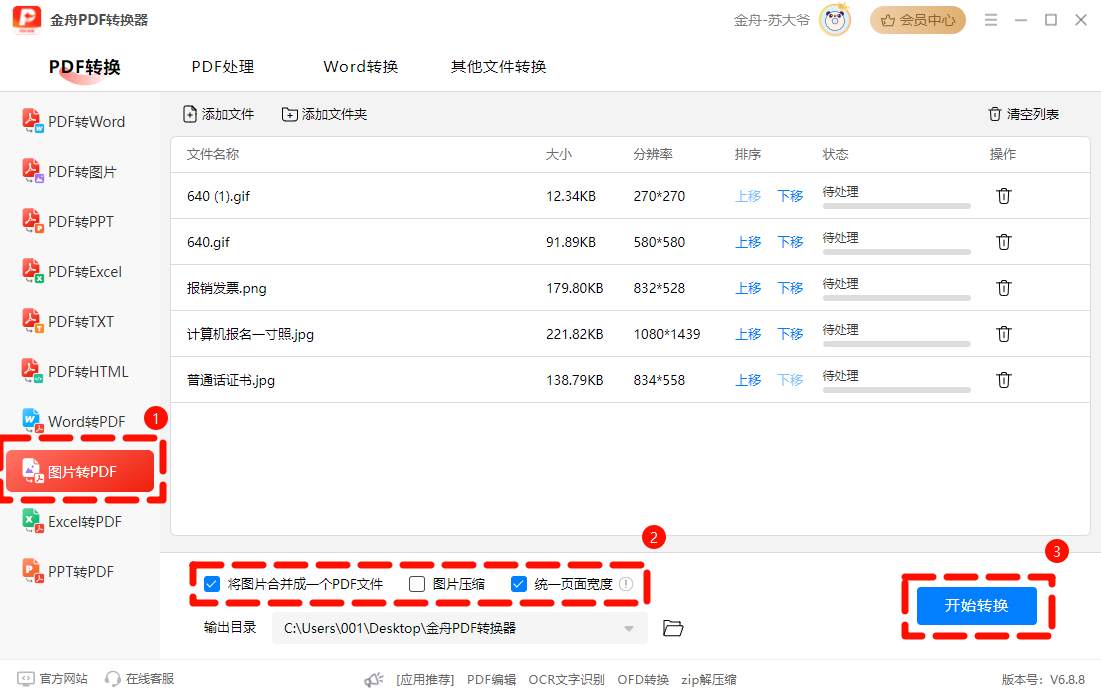Open the PDF处理 tab

(223, 67)
